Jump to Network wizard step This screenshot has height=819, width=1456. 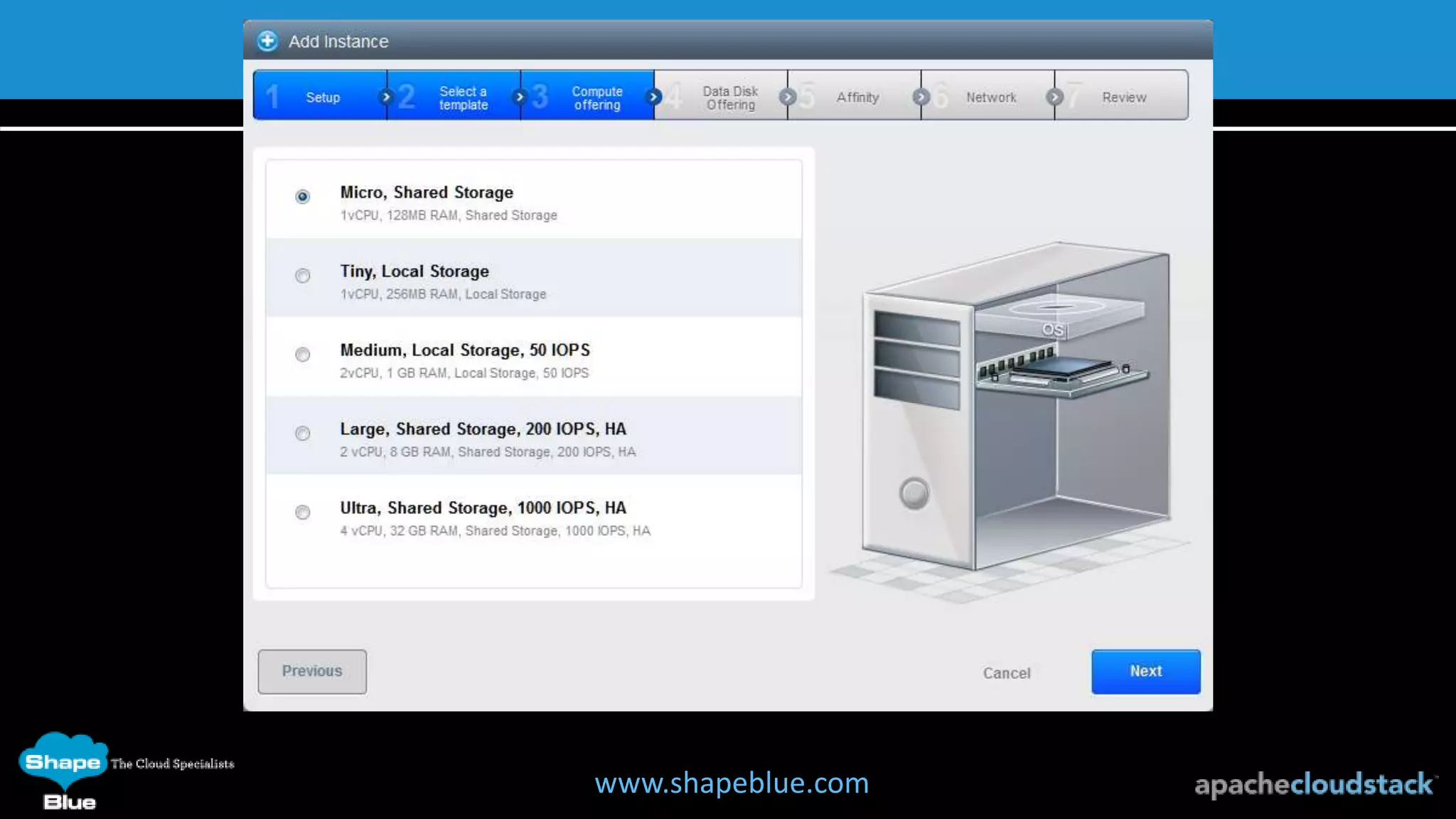[988, 95]
